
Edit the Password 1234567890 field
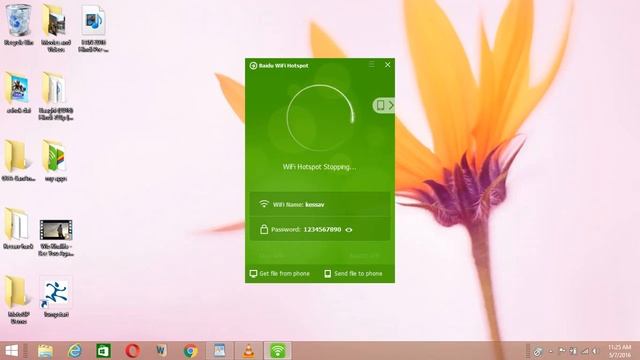point(320,229)
